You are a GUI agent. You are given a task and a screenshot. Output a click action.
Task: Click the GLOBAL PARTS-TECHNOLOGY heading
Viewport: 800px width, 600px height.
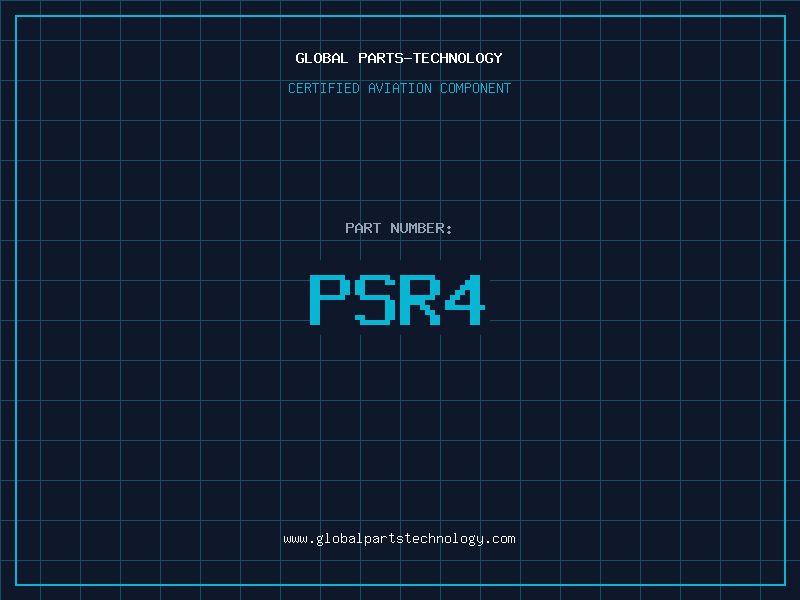coord(399,58)
